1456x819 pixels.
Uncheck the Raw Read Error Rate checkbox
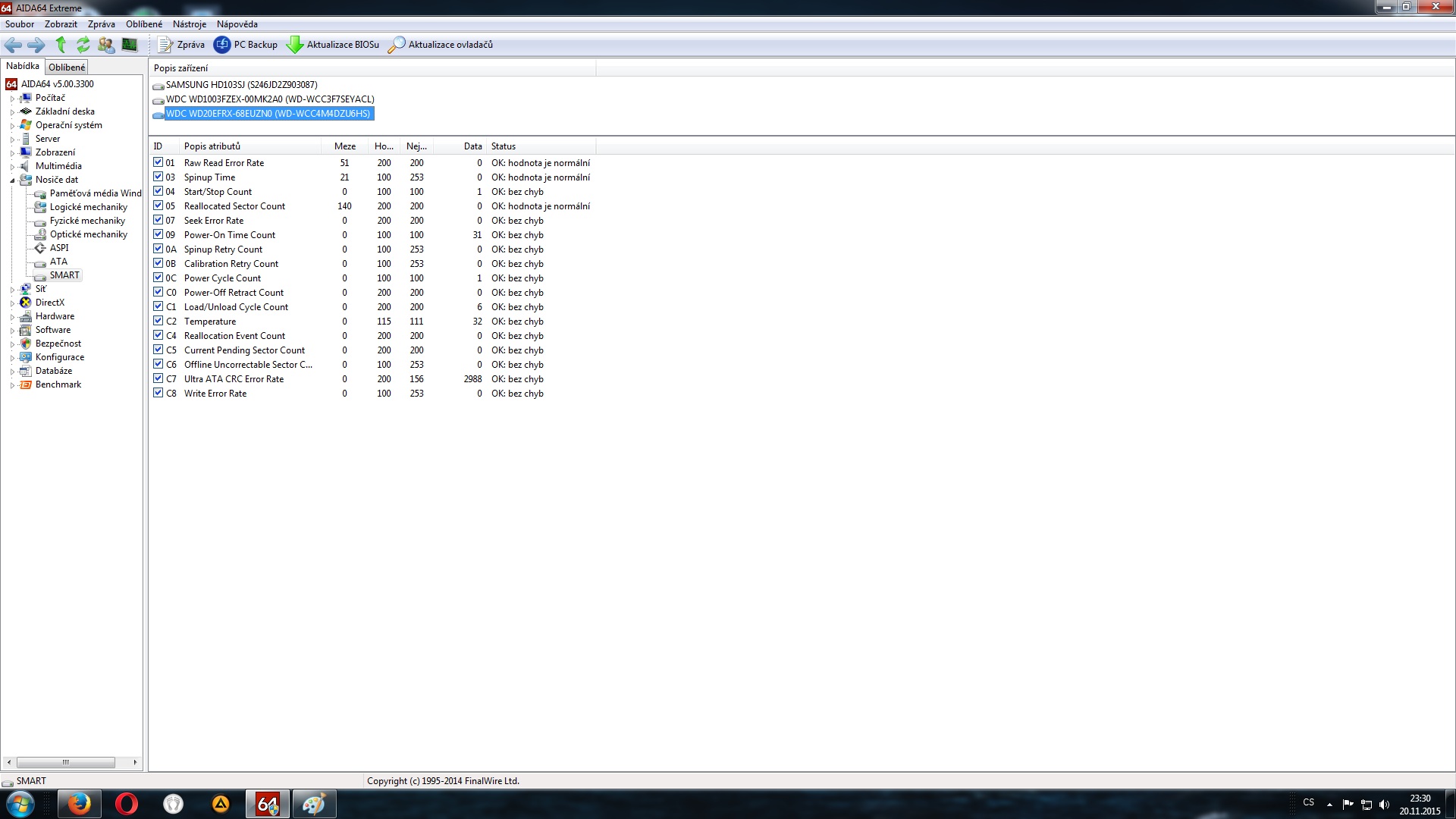tap(158, 162)
